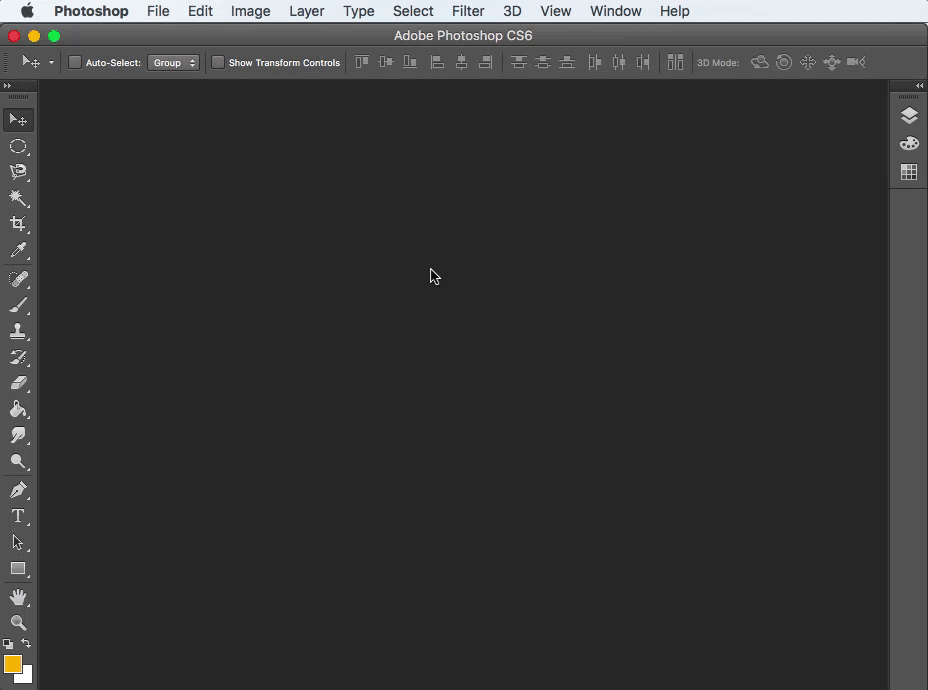Expand the toolbox with double-arrow

(7, 85)
